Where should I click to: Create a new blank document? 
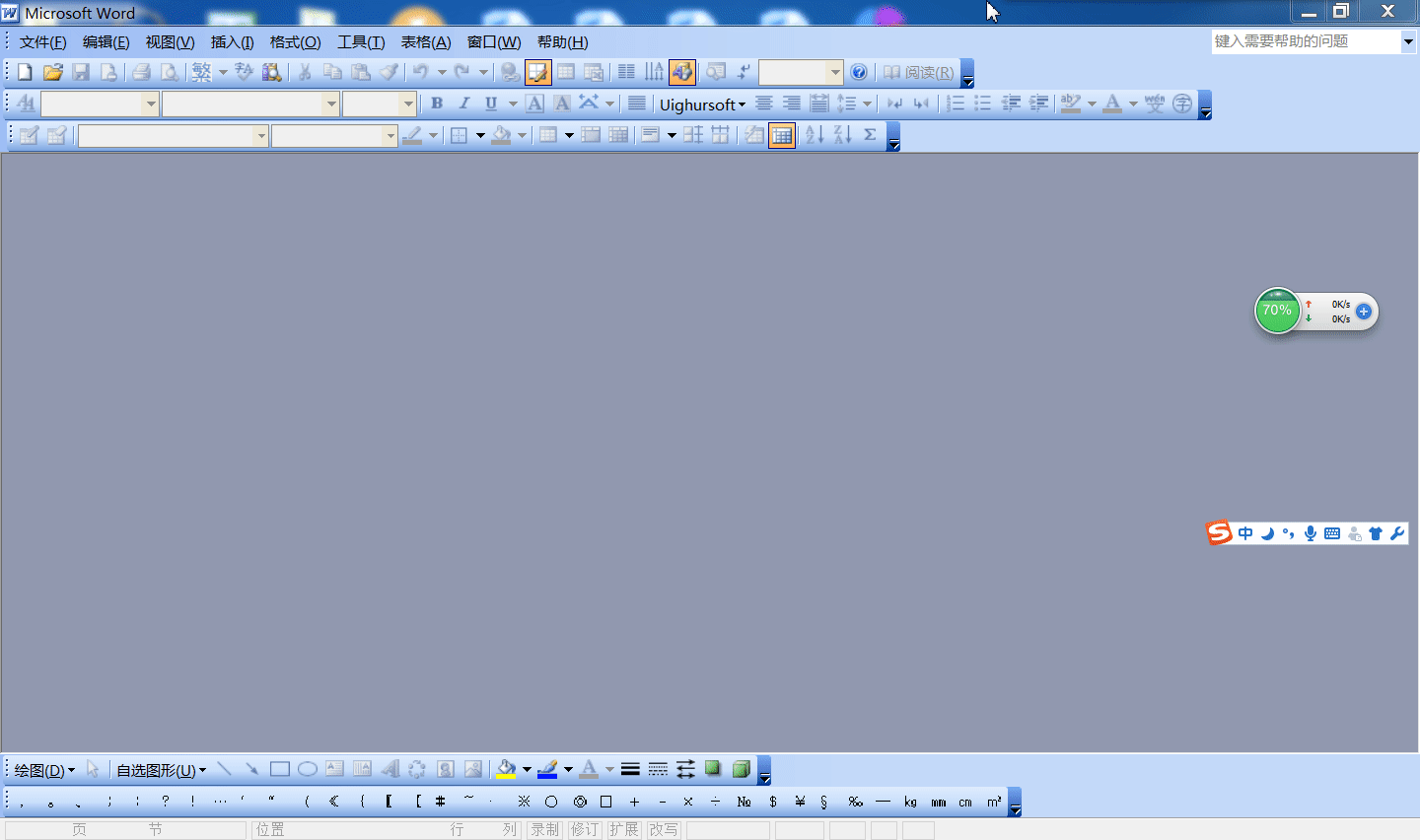[25, 72]
